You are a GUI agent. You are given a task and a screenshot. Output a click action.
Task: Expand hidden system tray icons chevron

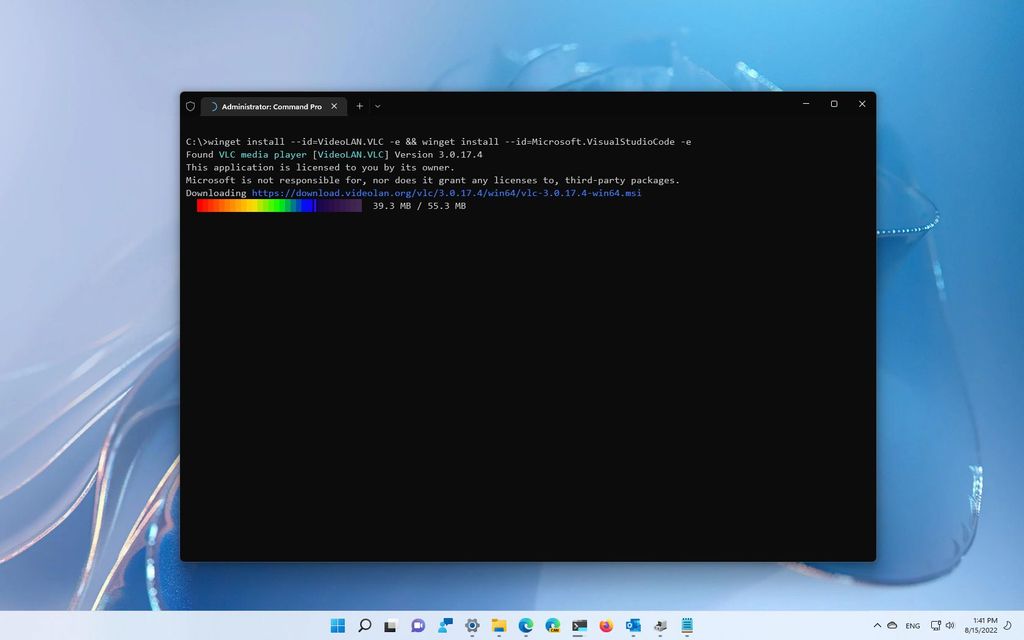click(877, 626)
